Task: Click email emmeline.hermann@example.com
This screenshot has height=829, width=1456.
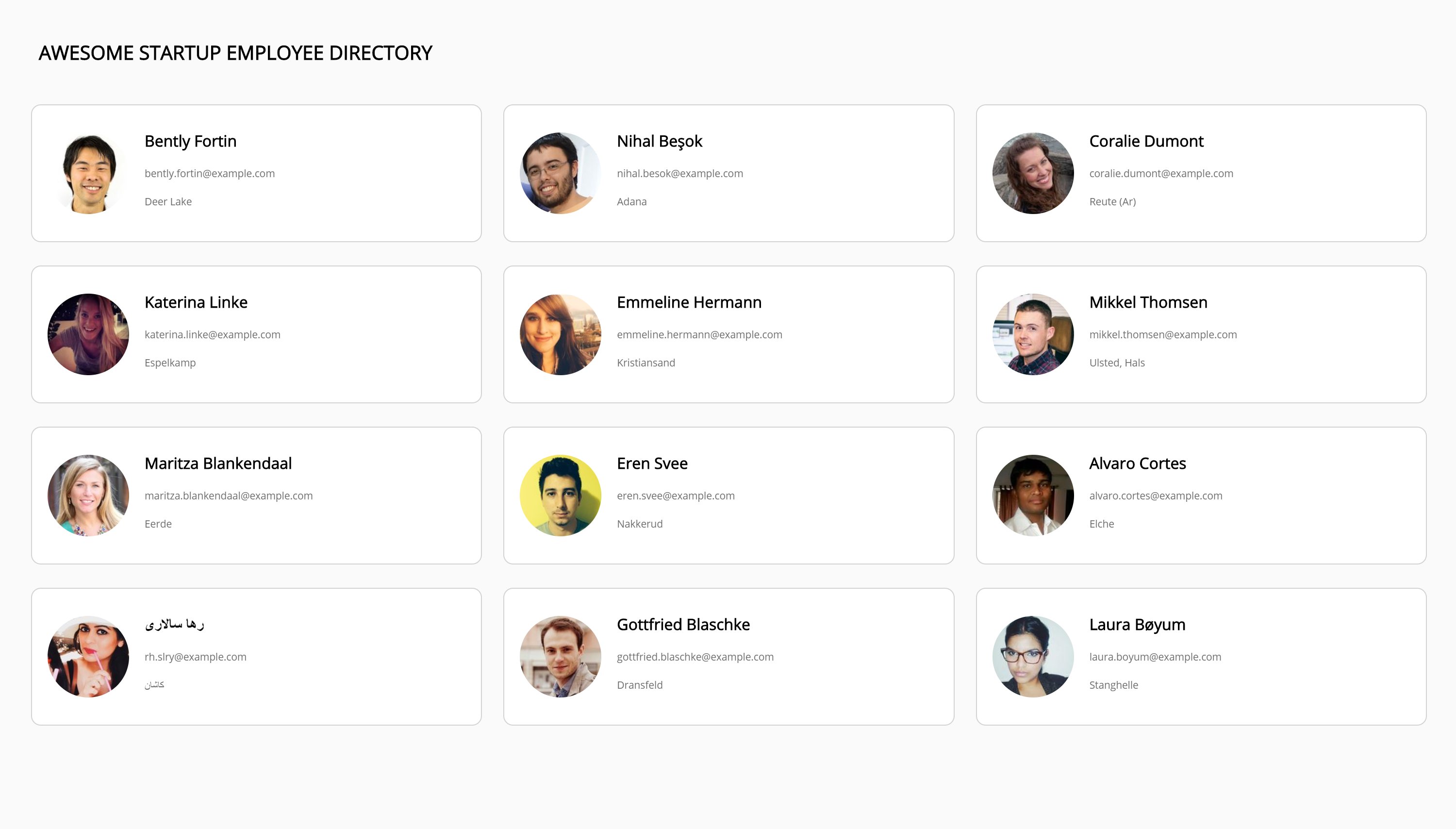Action: coord(699,334)
